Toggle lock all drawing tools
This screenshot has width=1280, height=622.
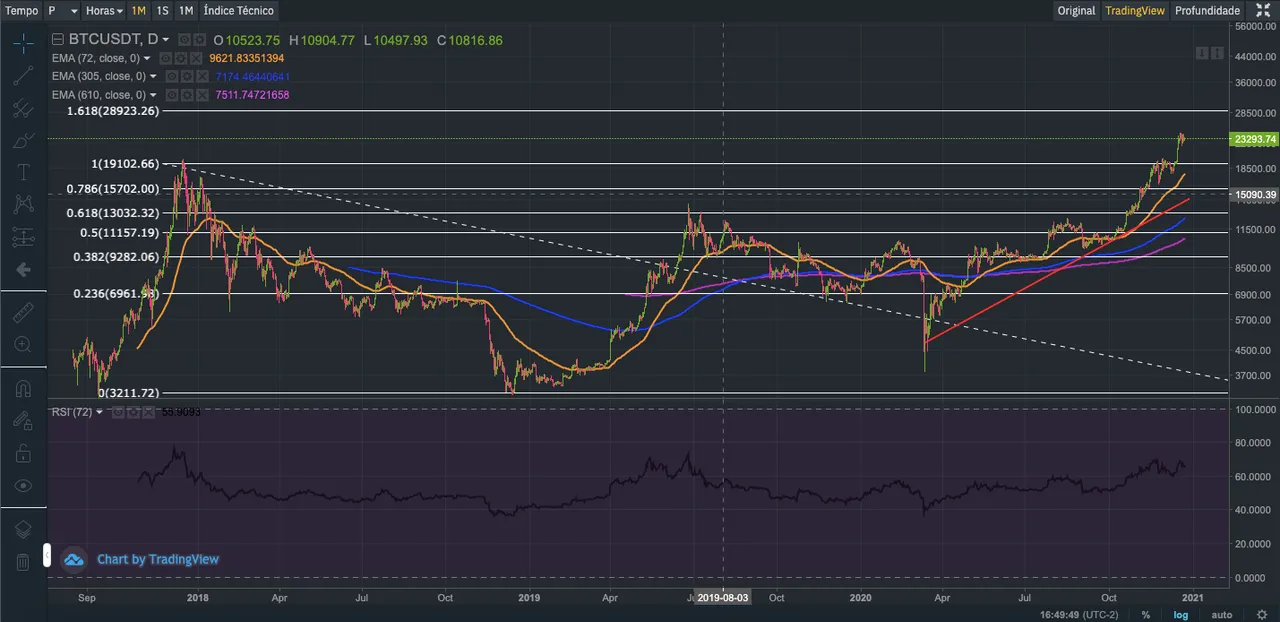tap(23, 454)
